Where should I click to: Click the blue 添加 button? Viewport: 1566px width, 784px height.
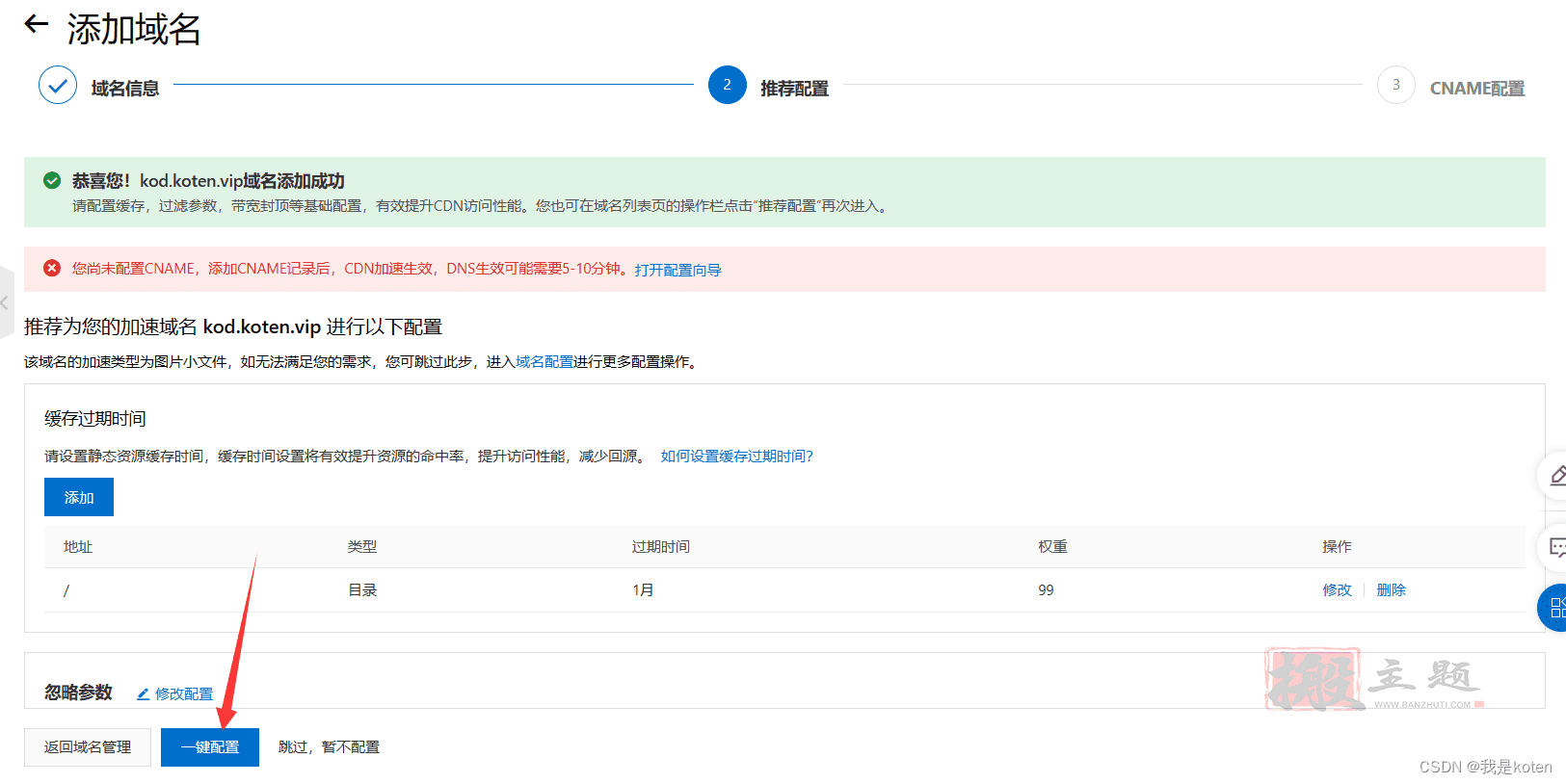(x=79, y=497)
